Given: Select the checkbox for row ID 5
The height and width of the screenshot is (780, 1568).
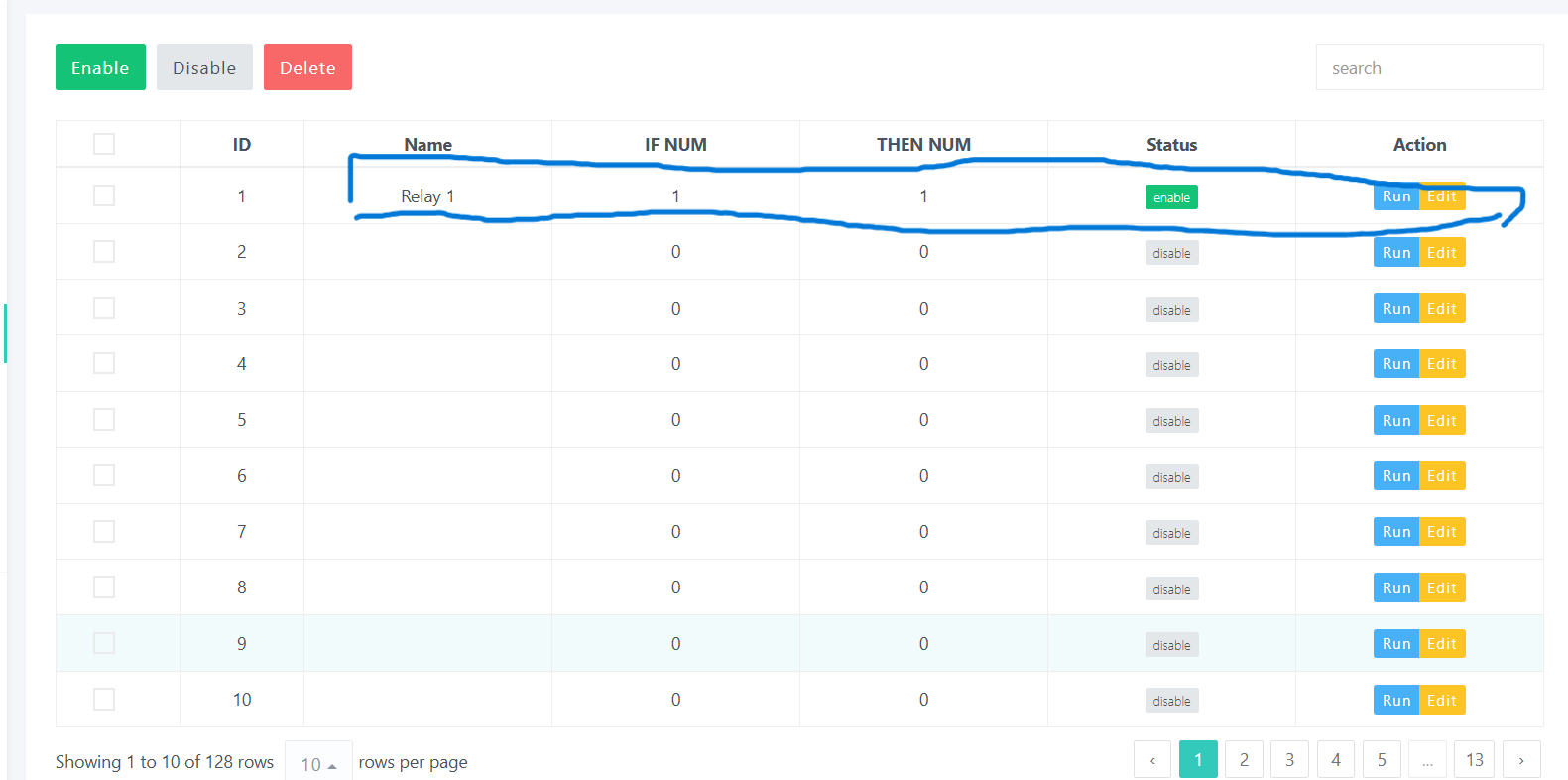Looking at the screenshot, I should [x=104, y=420].
